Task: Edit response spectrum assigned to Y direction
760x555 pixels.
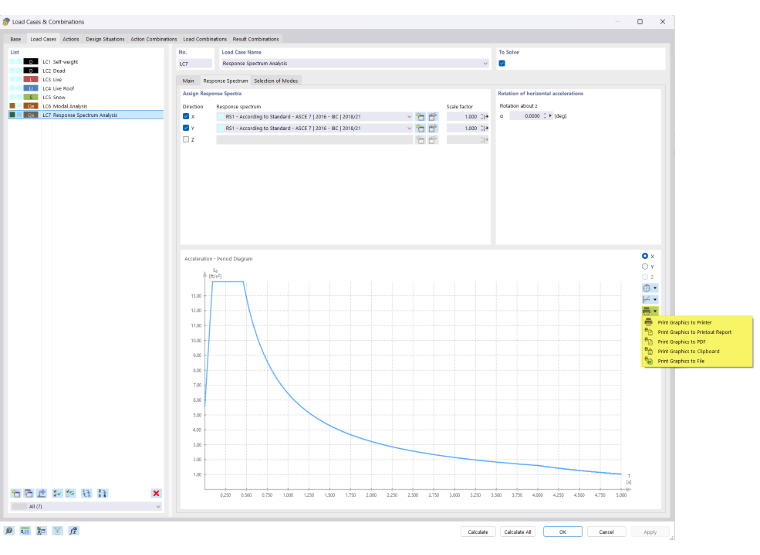Action: tap(433, 128)
